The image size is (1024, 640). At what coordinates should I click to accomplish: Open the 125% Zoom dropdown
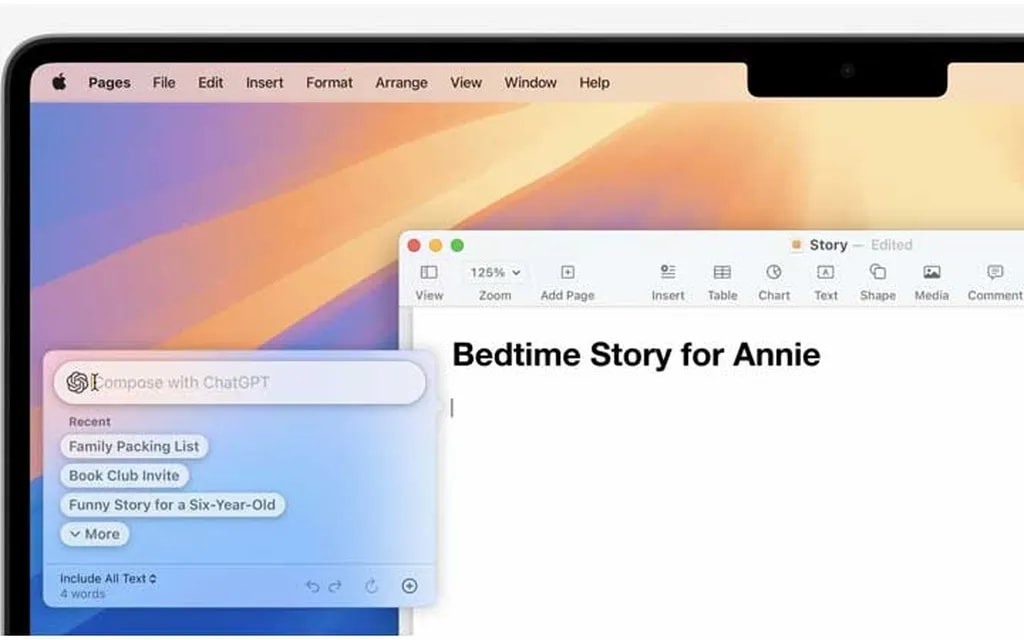pyautogui.click(x=495, y=272)
